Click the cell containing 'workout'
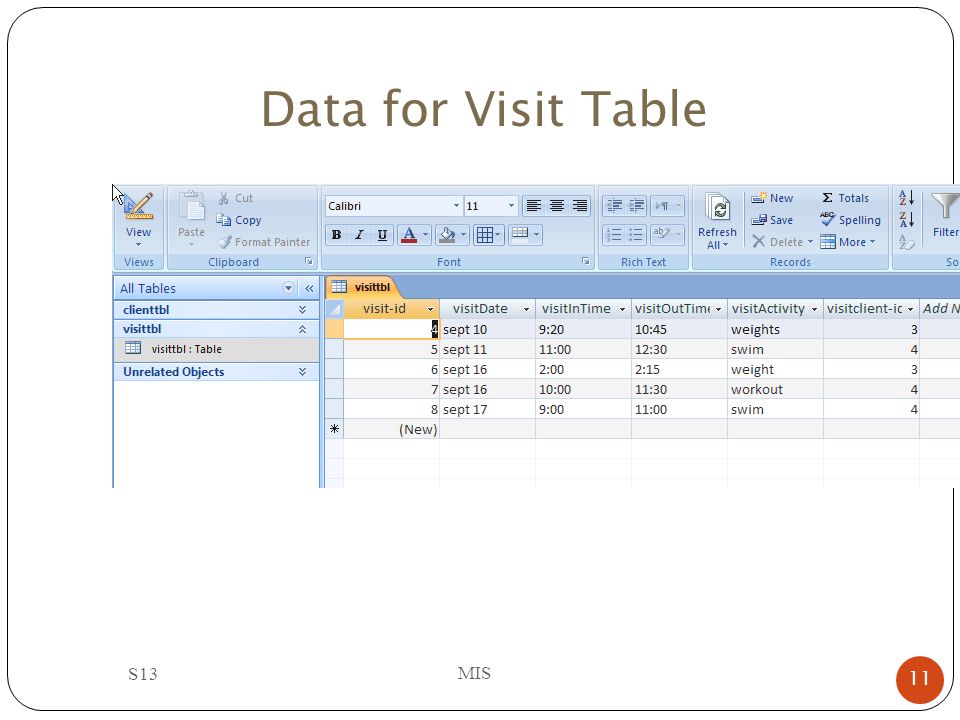Viewport: 960px width, 720px height. (775, 389)
